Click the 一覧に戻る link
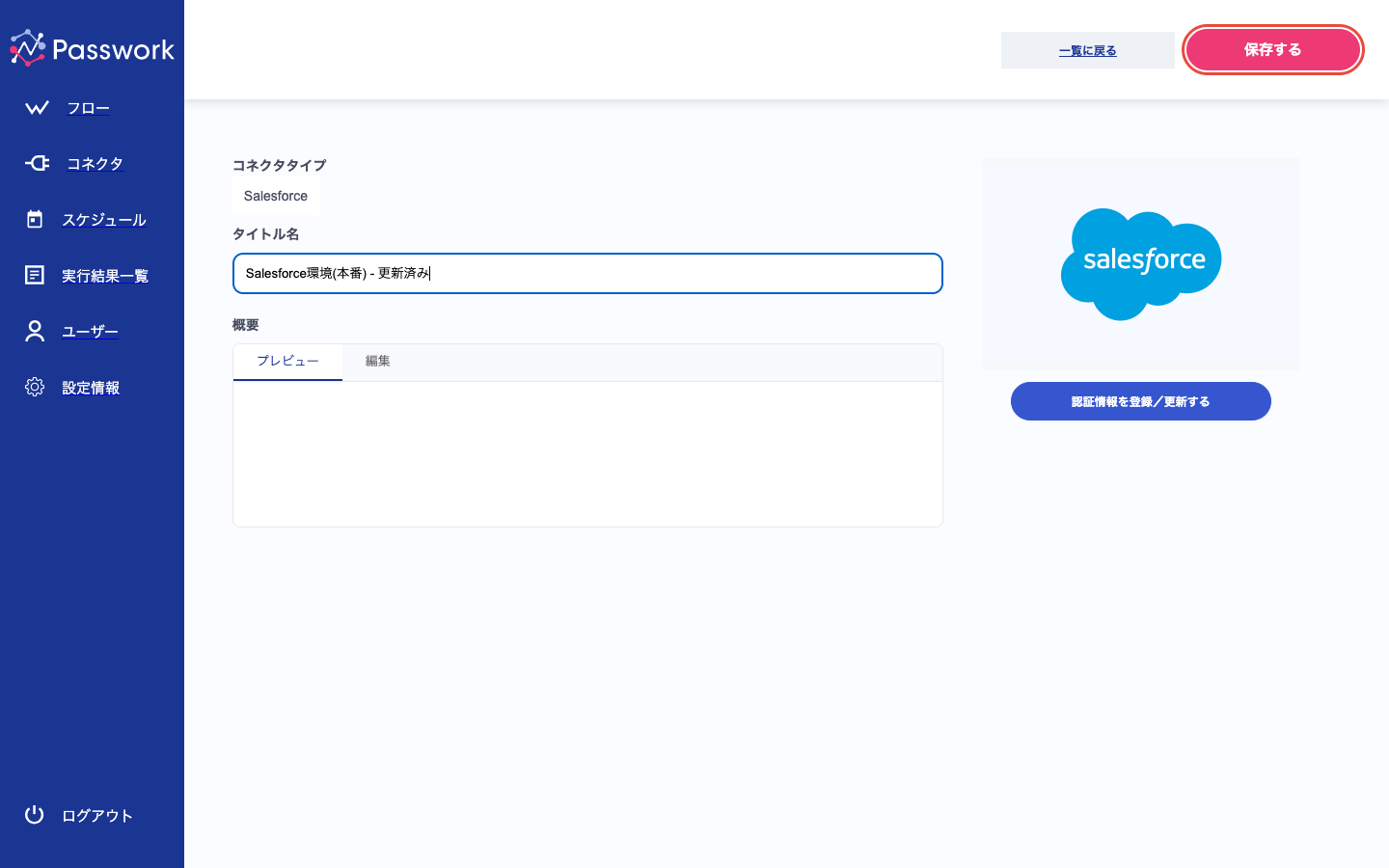The image size is (1389, 868). click(x=1088, y=51)
